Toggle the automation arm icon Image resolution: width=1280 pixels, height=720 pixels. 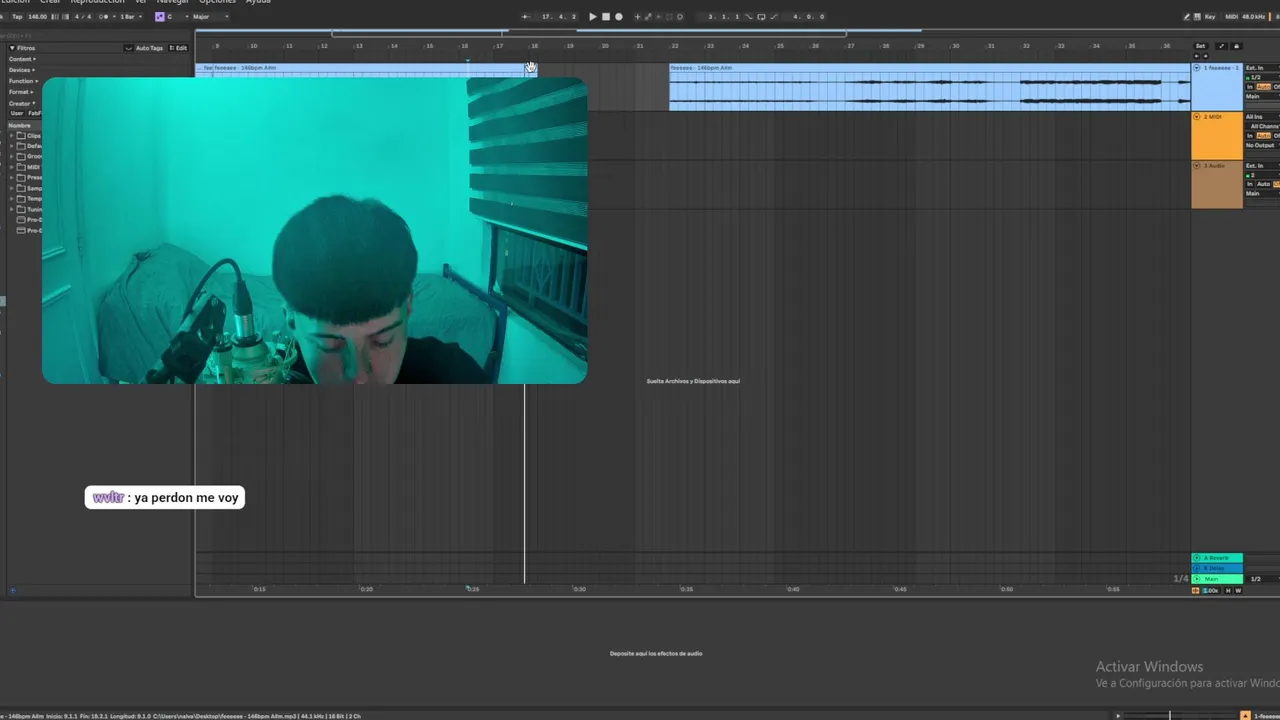tap(648, 17)
